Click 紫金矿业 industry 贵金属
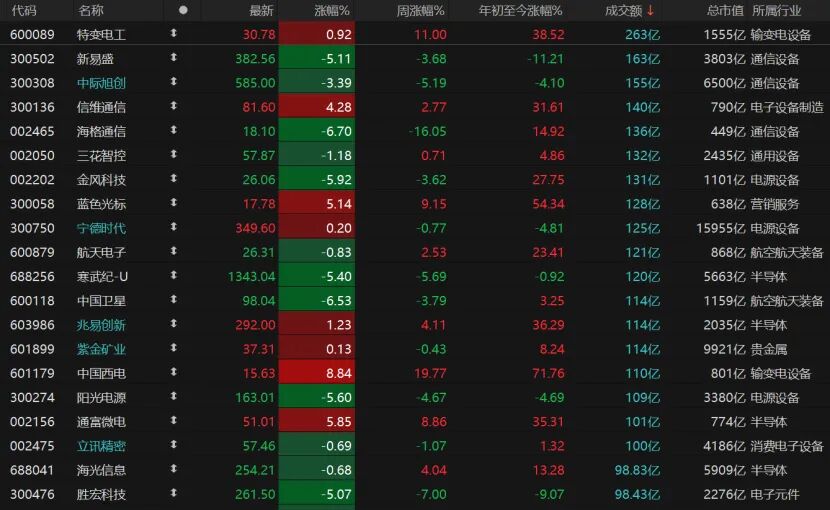This screenshot has height=510, width=830. point(769,350)
